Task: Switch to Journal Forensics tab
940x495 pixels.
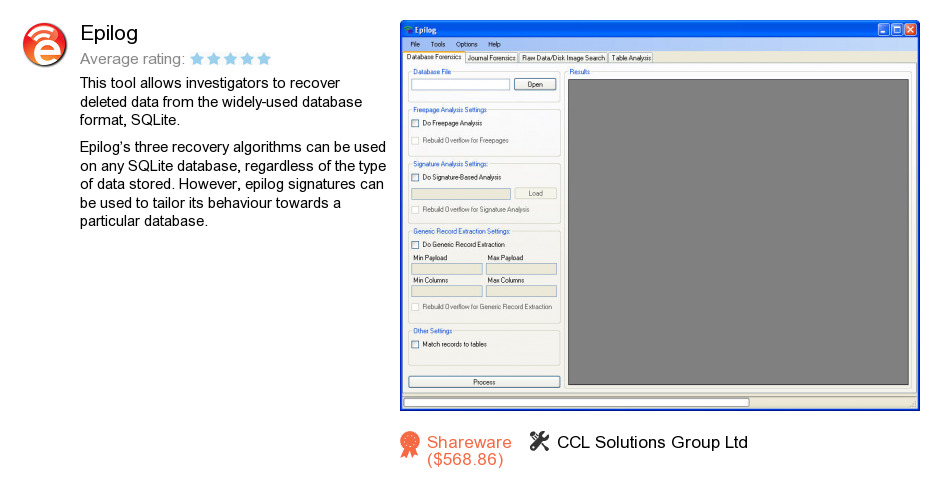Action: pyautogui.click(x=491, y=58)
